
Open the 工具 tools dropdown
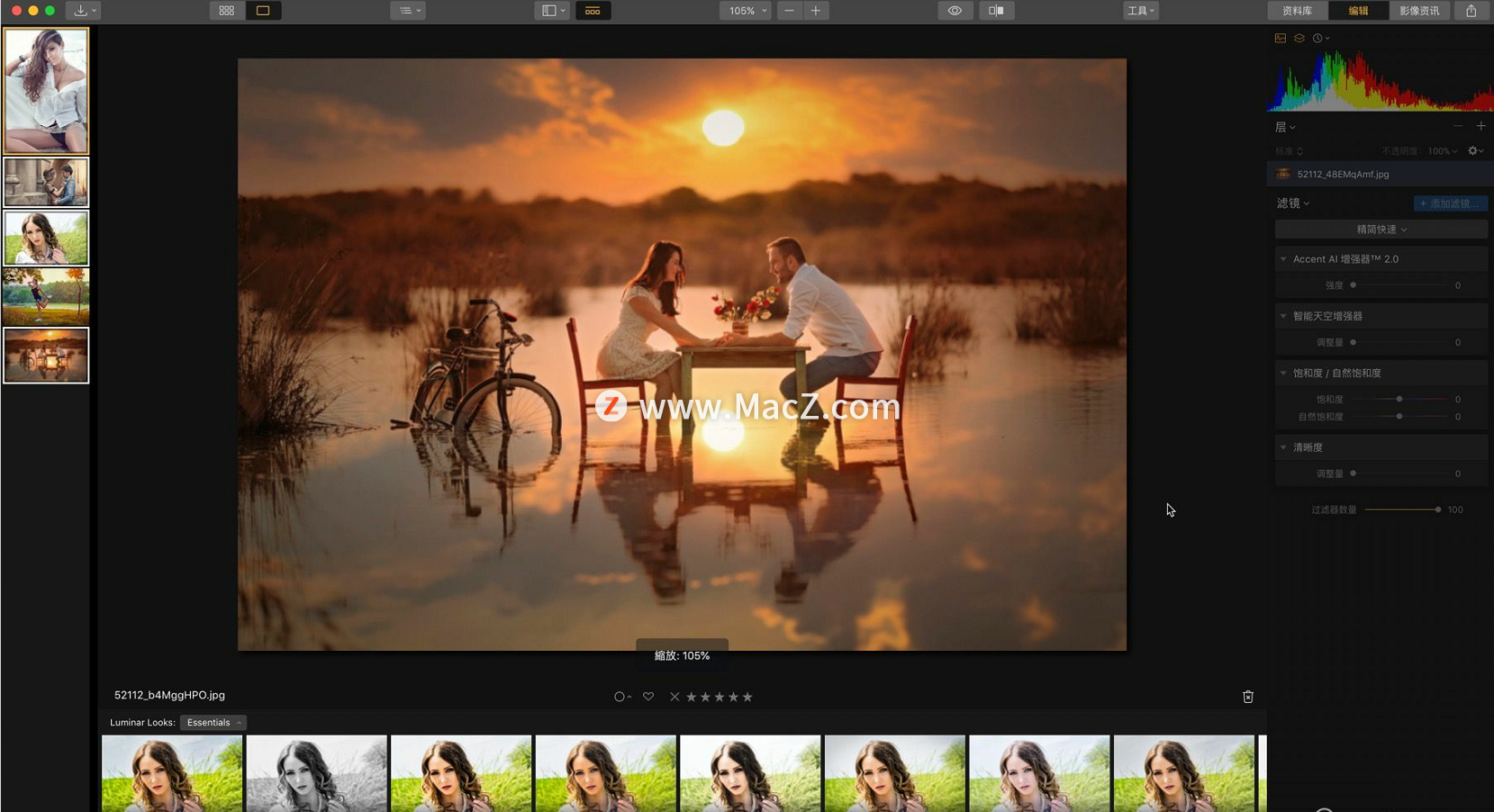(1140, 11)
